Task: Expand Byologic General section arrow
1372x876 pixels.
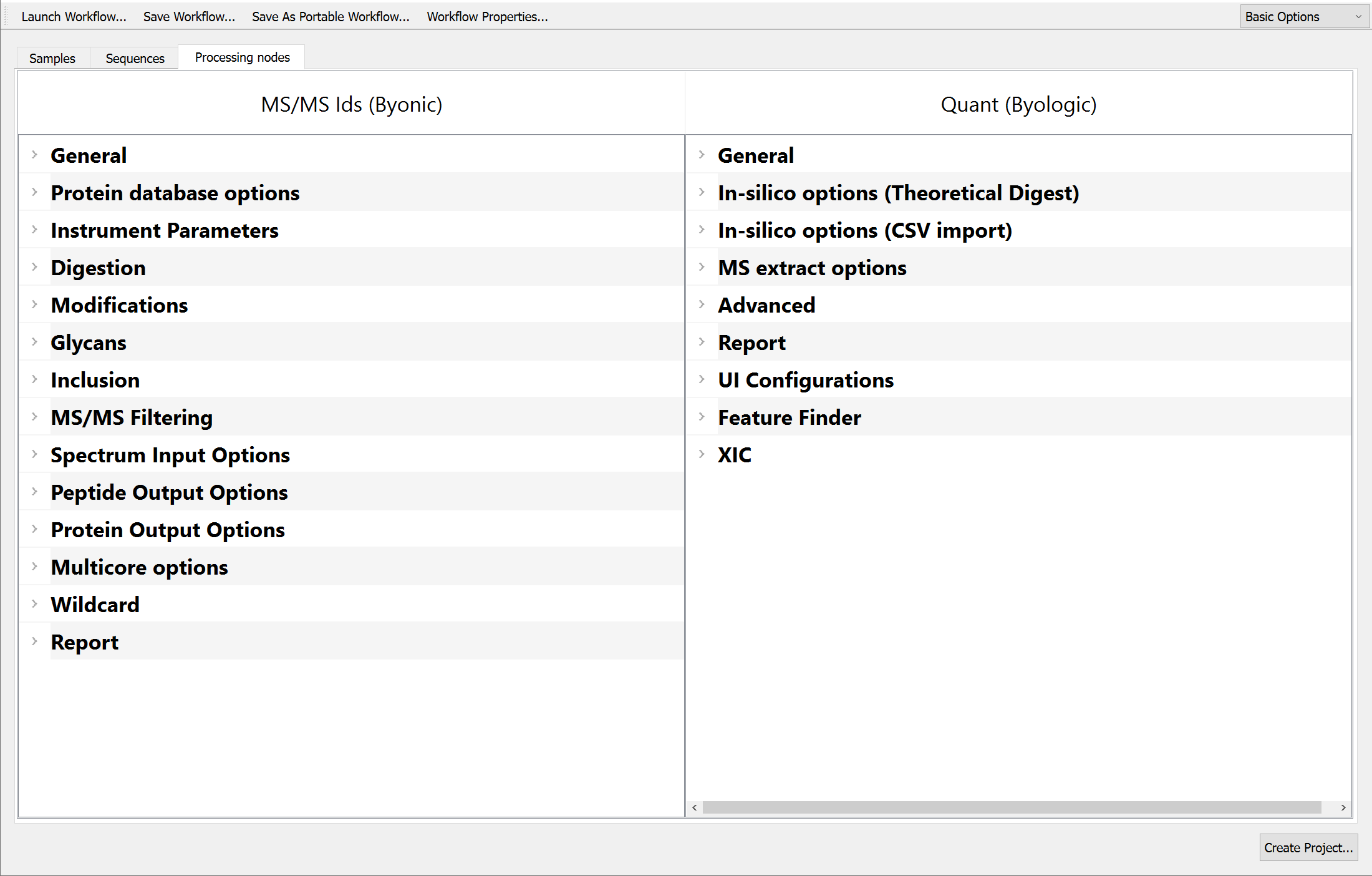Action: (x=702, y=155)
